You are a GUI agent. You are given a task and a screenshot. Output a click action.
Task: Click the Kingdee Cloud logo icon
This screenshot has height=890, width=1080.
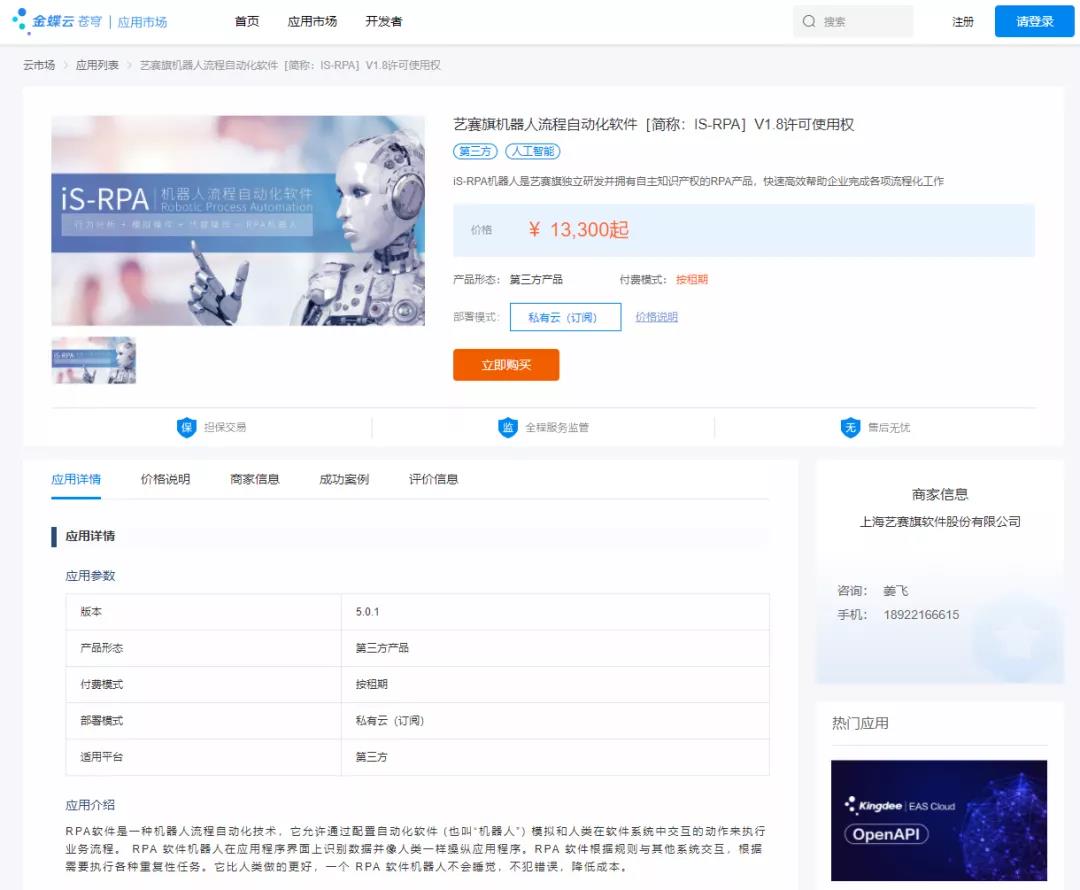[20, 21]
